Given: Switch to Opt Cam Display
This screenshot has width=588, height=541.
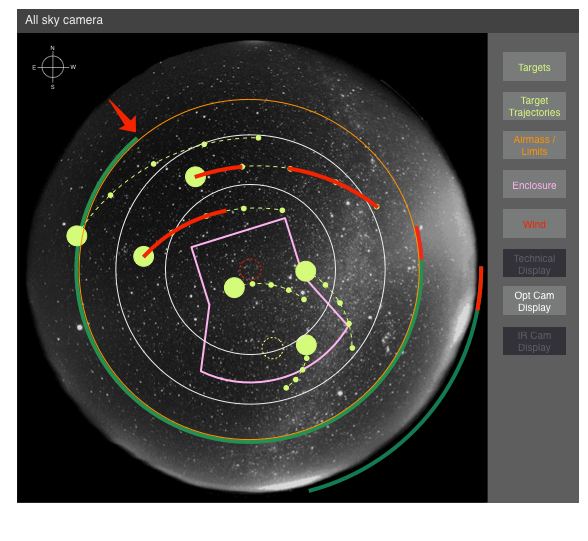Looking at the screenshot, I should pos(534,301).
